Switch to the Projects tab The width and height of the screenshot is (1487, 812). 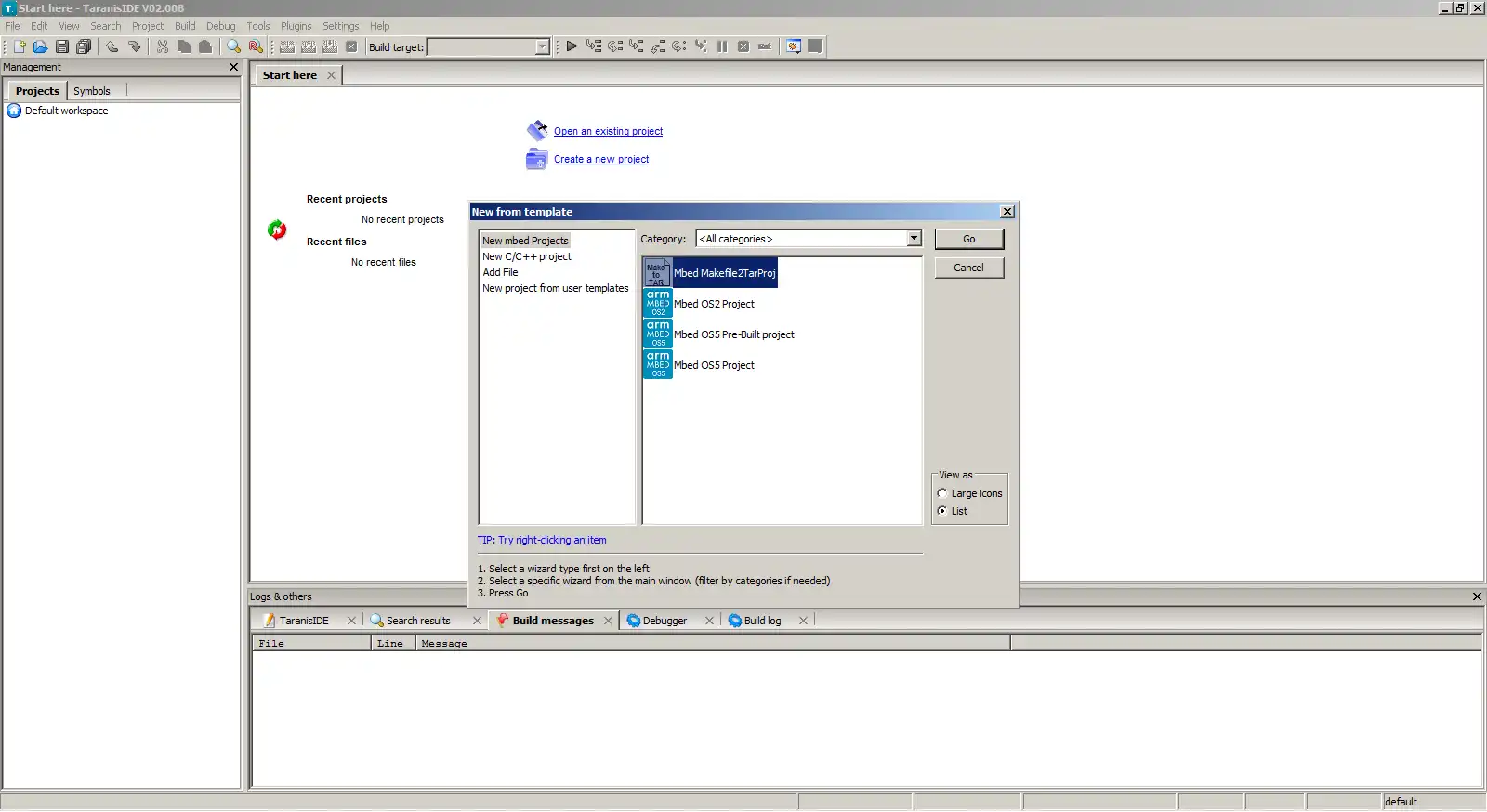point(37,91)
